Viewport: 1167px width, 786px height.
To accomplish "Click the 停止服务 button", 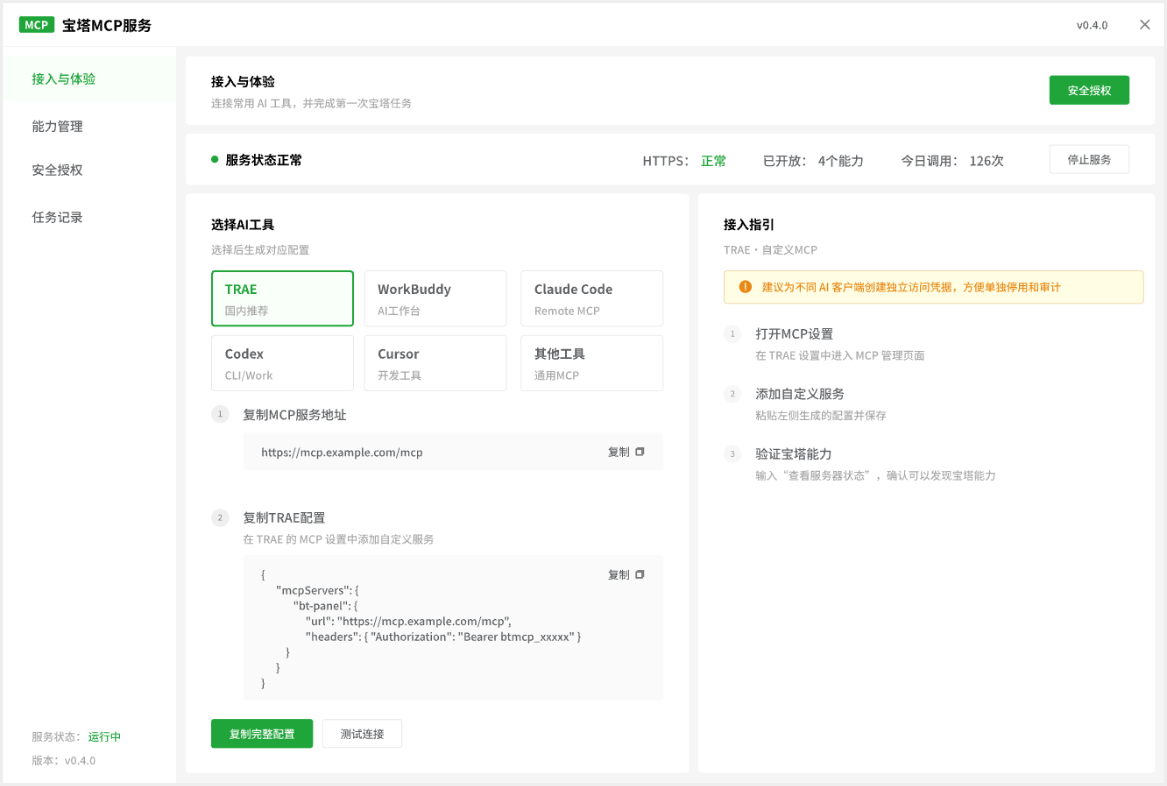I will coord(1089,159).
